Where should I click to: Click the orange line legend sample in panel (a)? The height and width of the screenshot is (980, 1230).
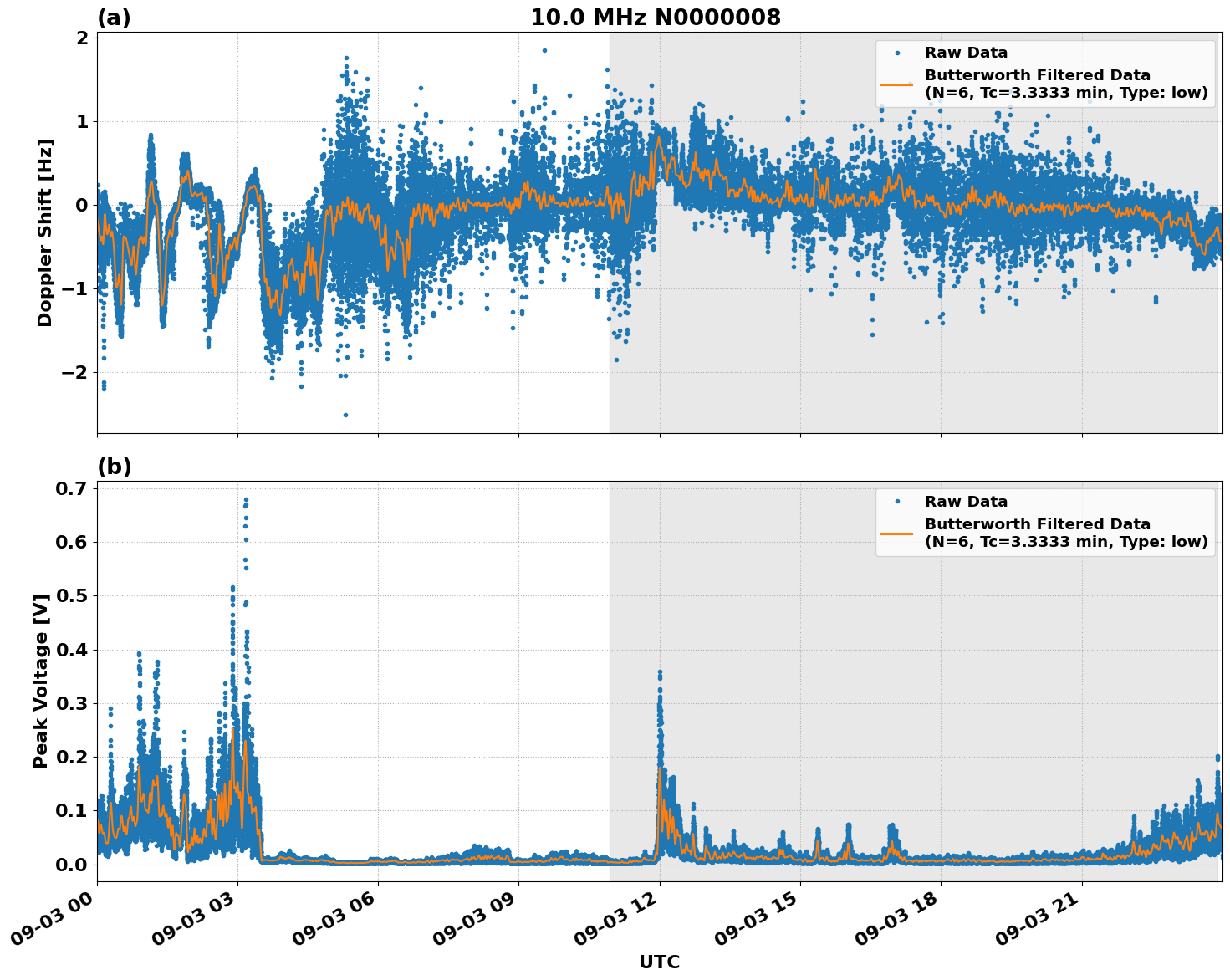pyautogui.click(x=897, y=84)
